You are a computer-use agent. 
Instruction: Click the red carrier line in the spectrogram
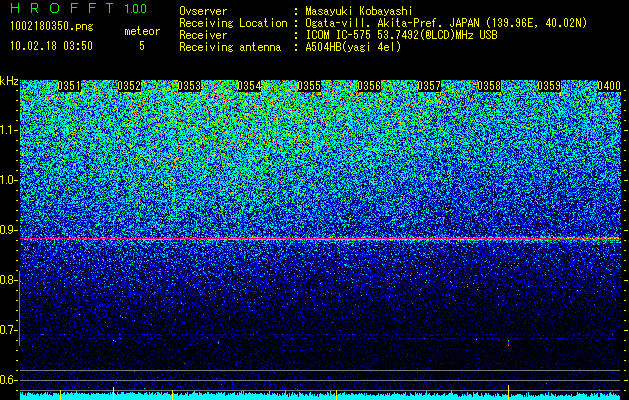click(321, 239)
